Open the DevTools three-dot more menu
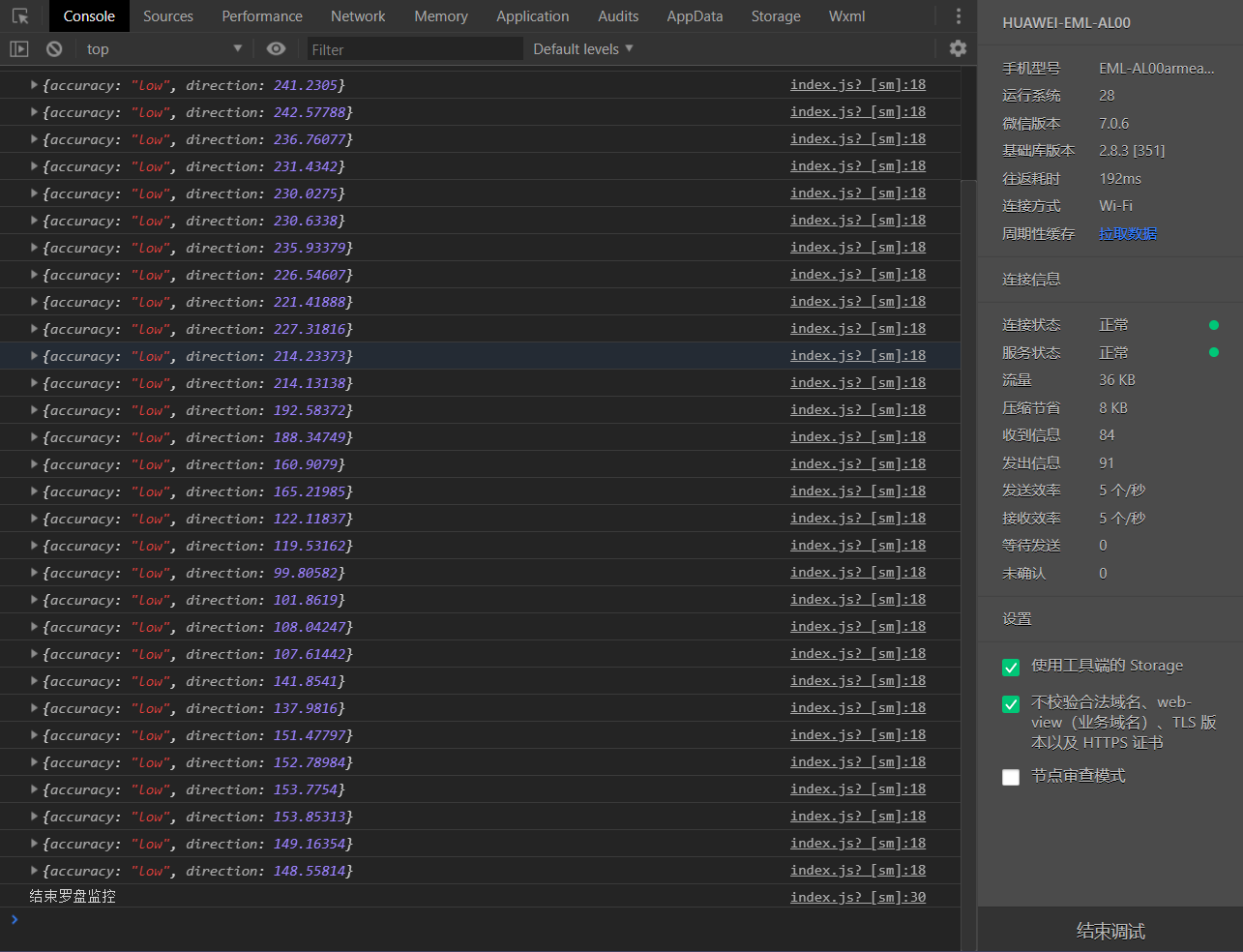Screen dimensions: 1243x952 point(959,16)
